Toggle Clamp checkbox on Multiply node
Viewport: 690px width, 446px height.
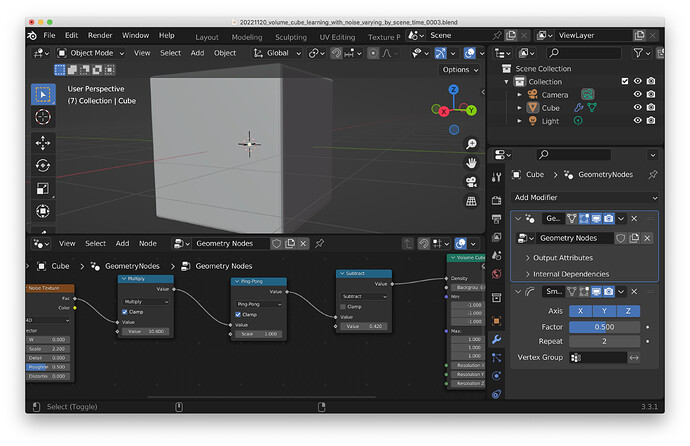[125, 312]
